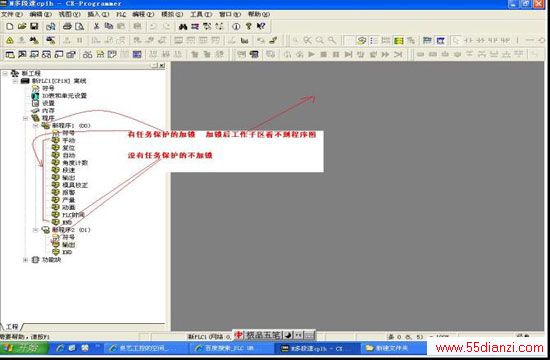
Task: Click the scissors Cut icon
Action: (x=96, y=26)
